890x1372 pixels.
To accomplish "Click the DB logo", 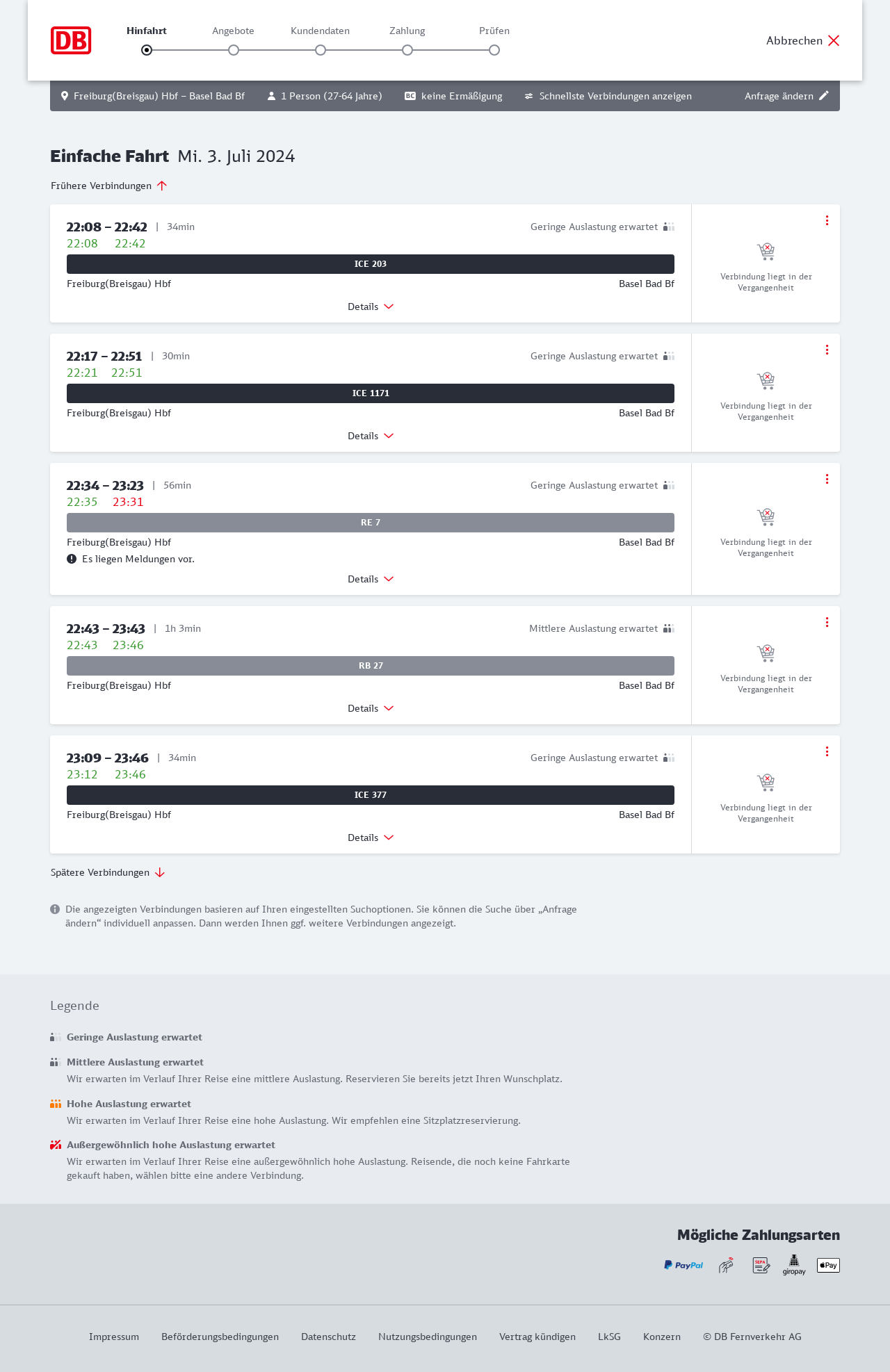I will coord(71,40).
